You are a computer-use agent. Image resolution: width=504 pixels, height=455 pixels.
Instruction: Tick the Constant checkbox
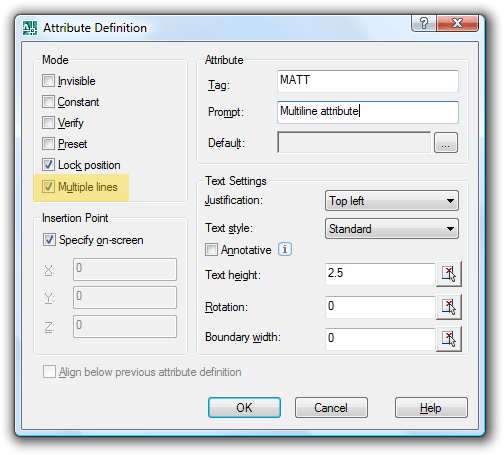pyautogui.click(x=48, y=102)
